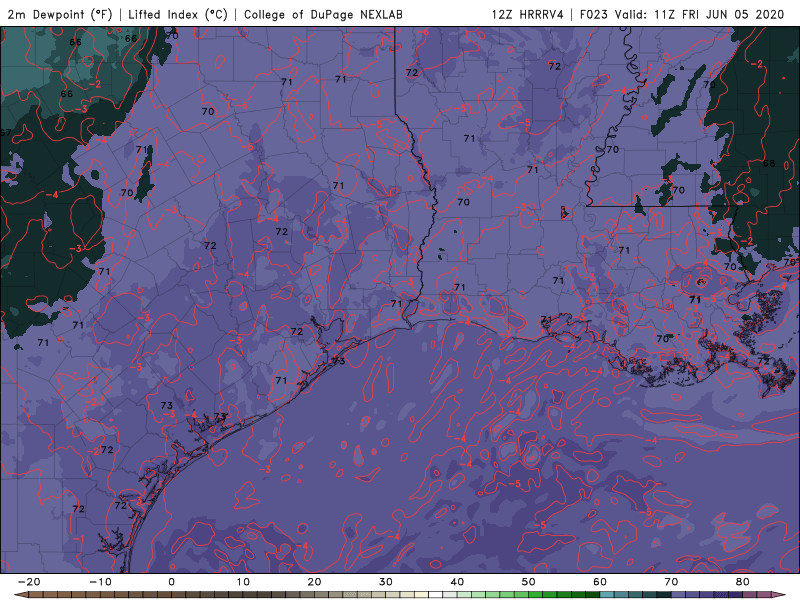Click the "68" dewpoint value on the map
800x600 pixels.
click(x=769, y=163)
